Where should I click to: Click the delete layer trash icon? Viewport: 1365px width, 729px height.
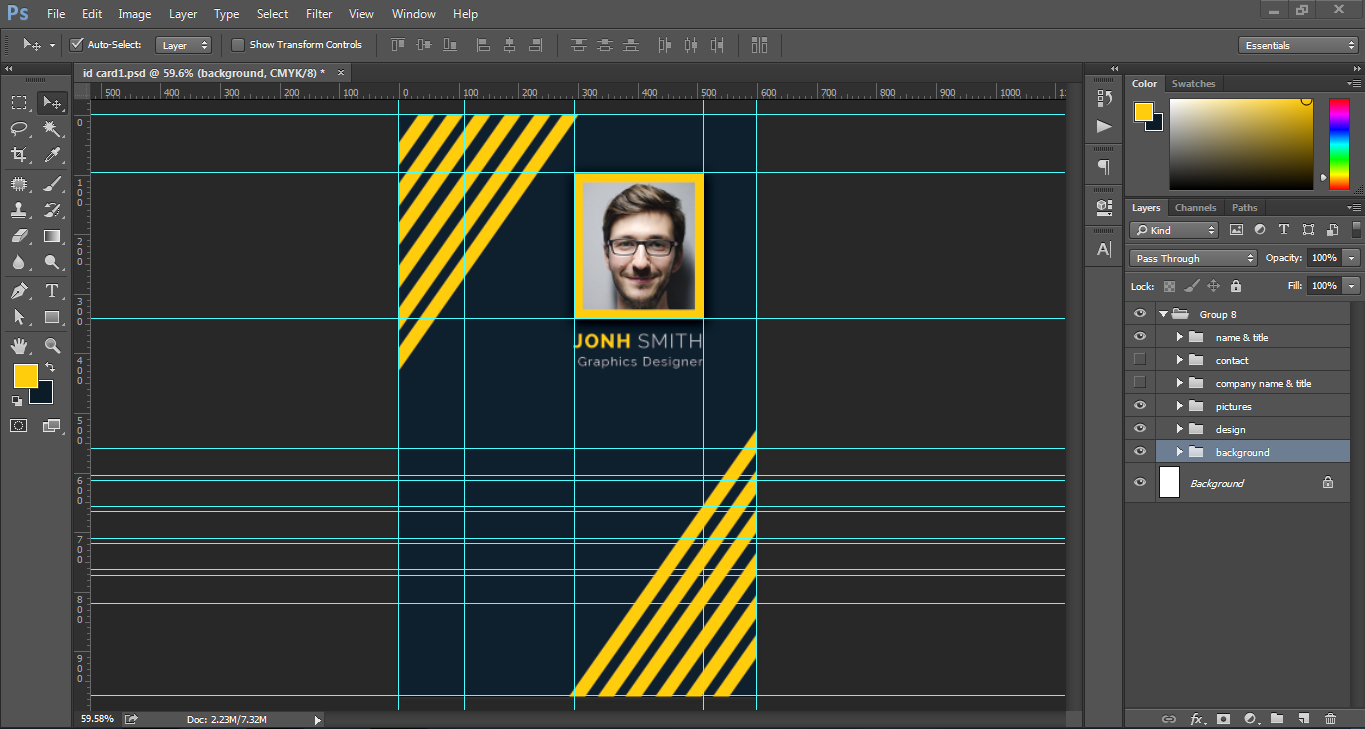coord(1330,718)
